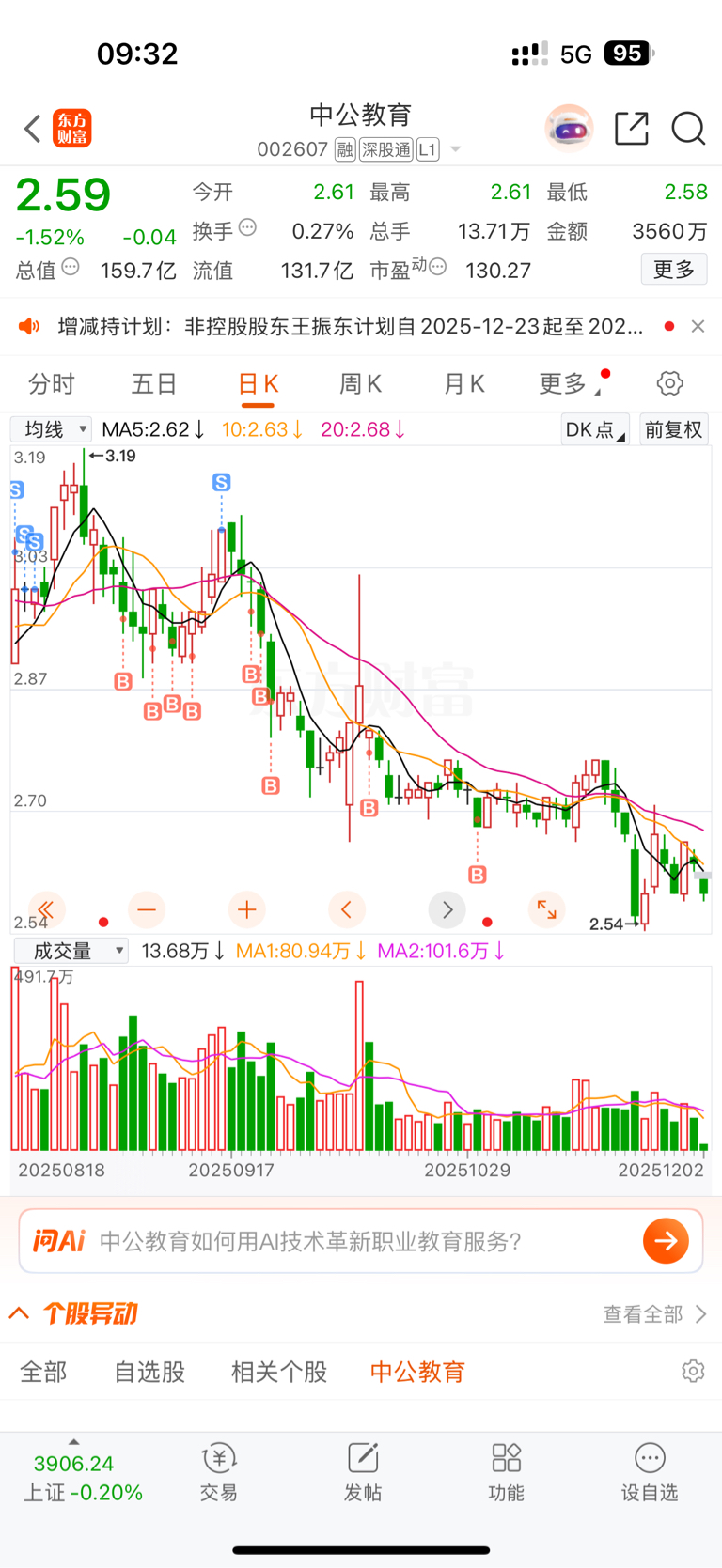Image resolution: width=722 pixels, height=1568 pixels.
Task: Open 发帖 in bottom bar
Action: (x=363, y=1472)
